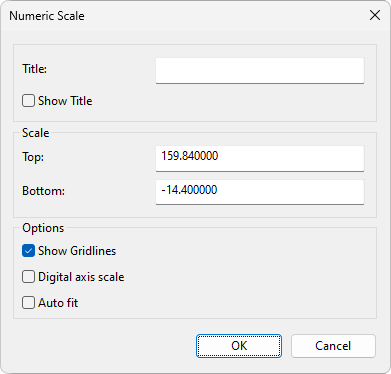Focus the Top scale value field

tap(260, 158)
